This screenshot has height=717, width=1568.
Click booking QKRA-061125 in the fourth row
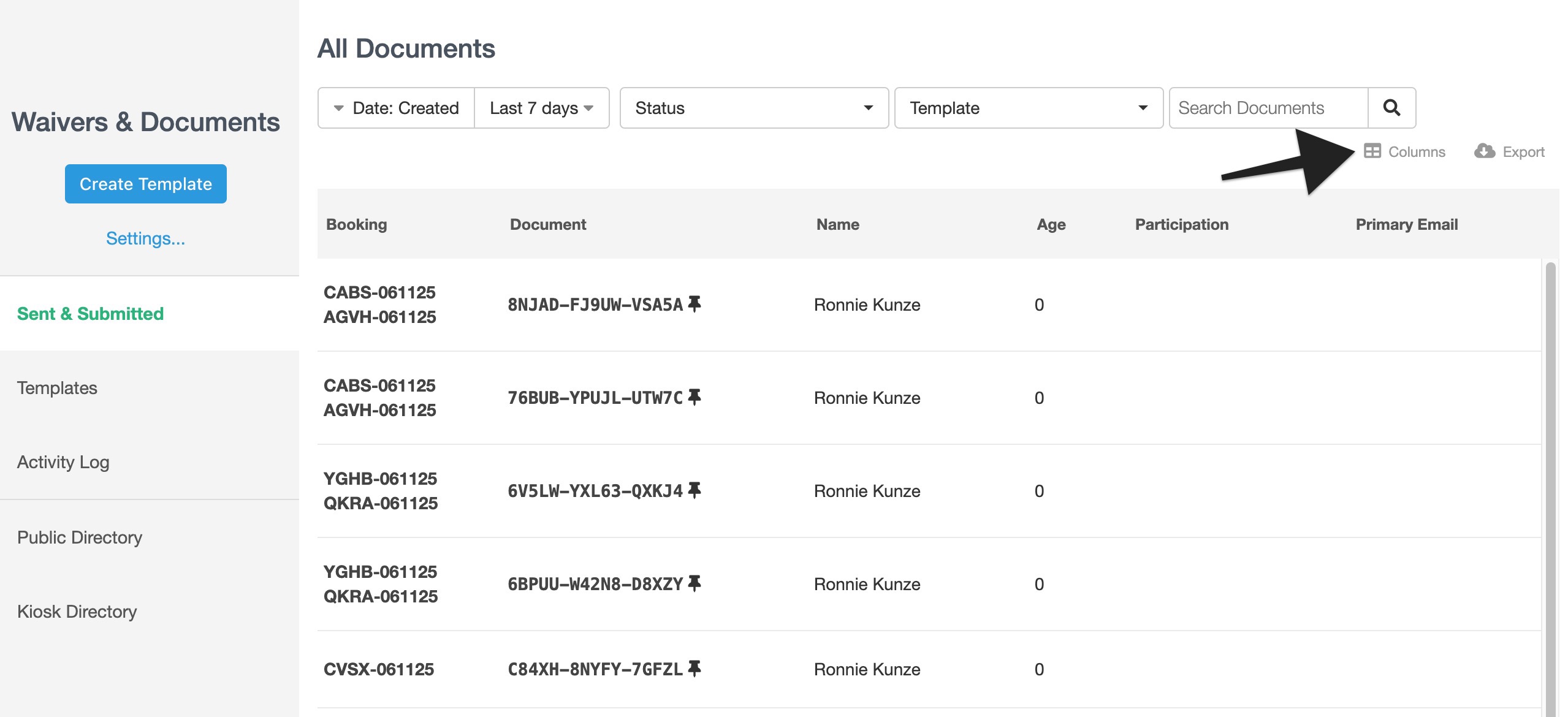click(380, 596)
